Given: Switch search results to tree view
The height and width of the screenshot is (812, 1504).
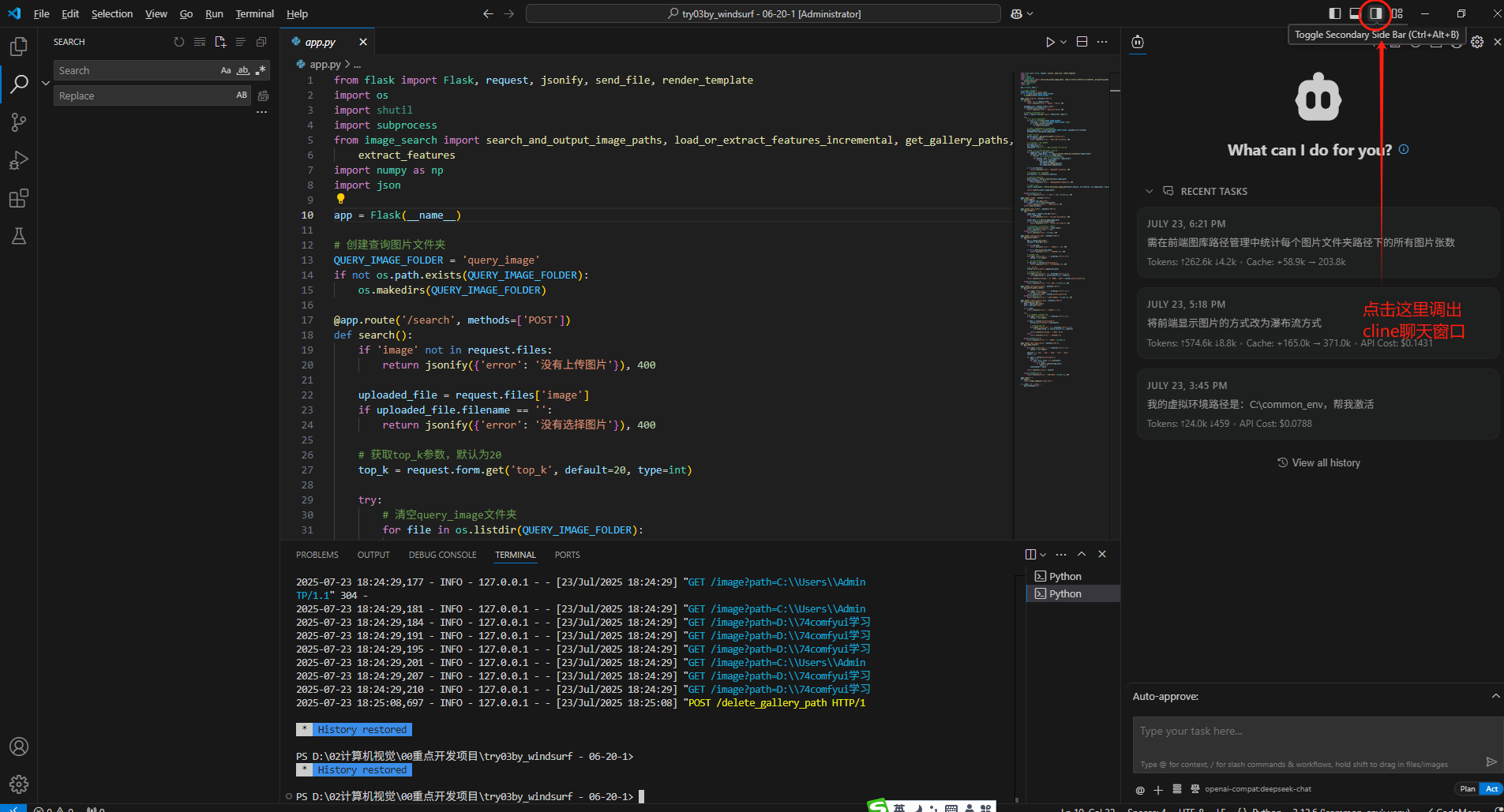Looking at the screenshot, I should point(241,42).
